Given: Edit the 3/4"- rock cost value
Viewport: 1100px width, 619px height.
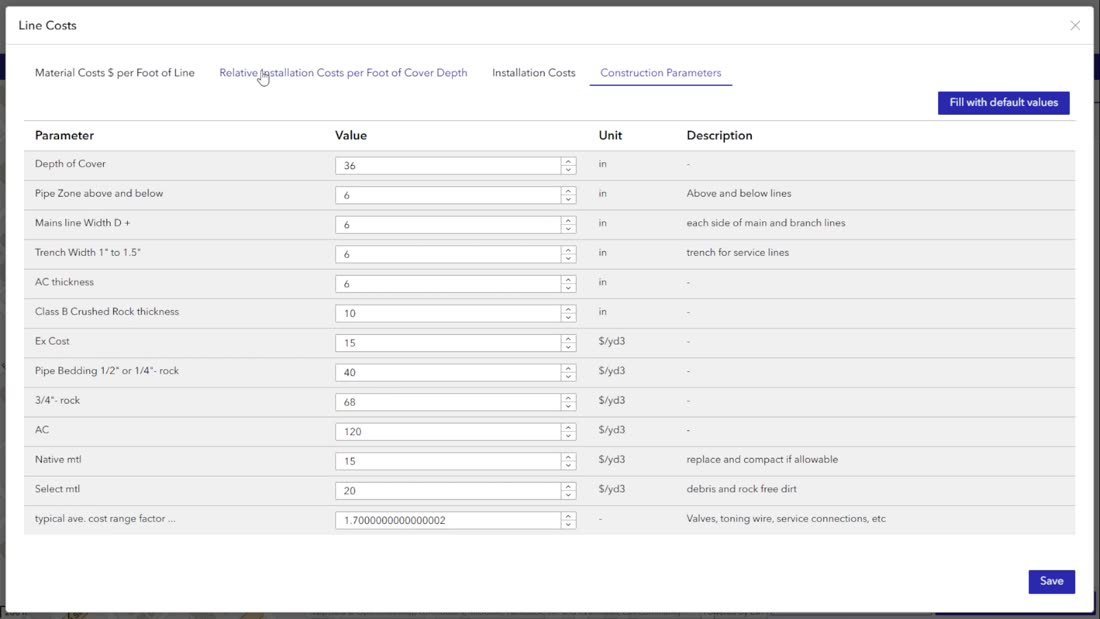Looking at the screenshot, I should pyautogui.click(x=448, y=401).
